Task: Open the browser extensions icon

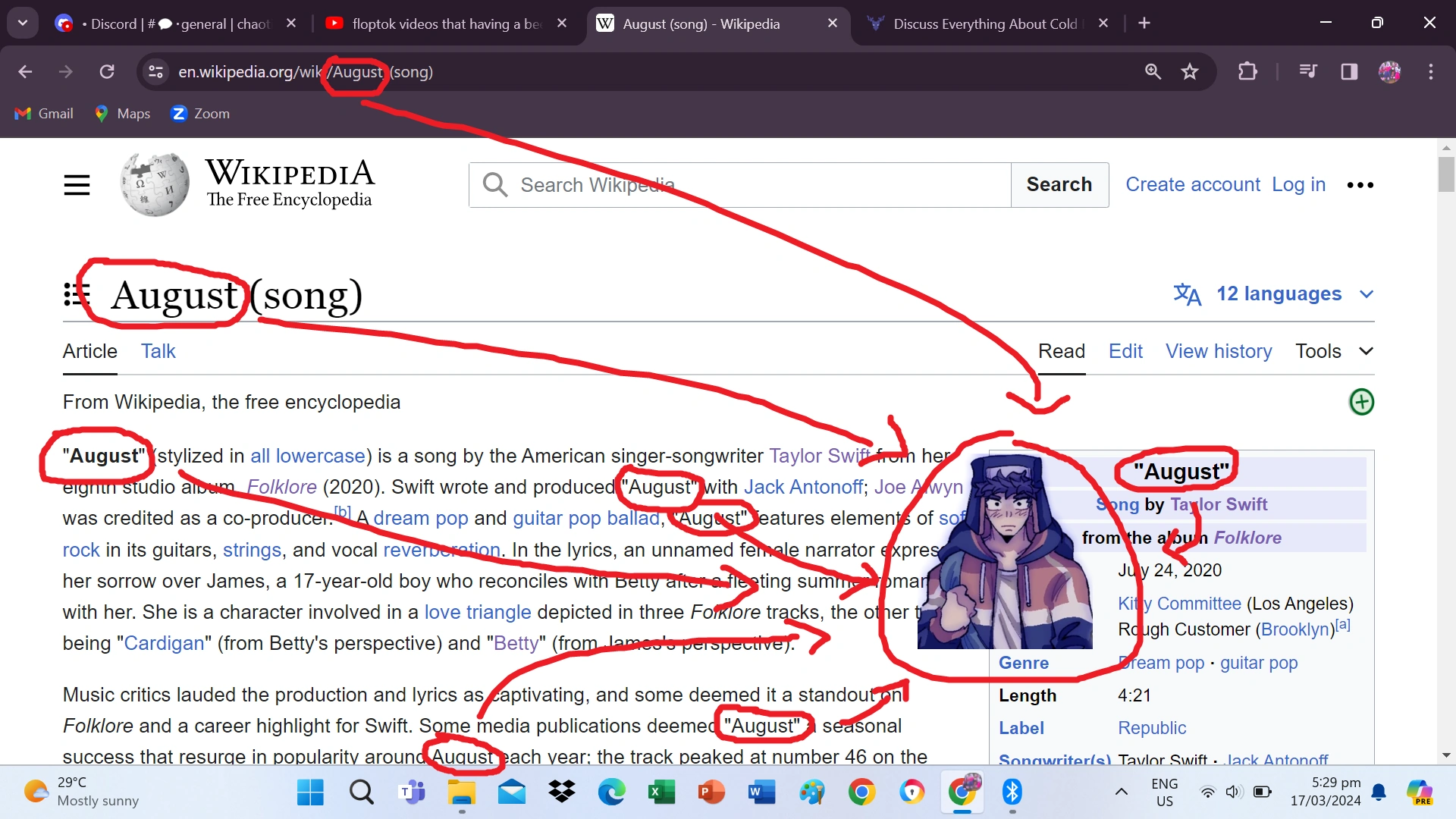Action: coord(1247,71)
